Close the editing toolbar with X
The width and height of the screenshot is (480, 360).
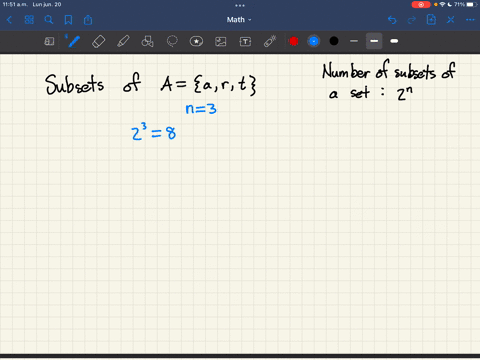click(451, 20)
